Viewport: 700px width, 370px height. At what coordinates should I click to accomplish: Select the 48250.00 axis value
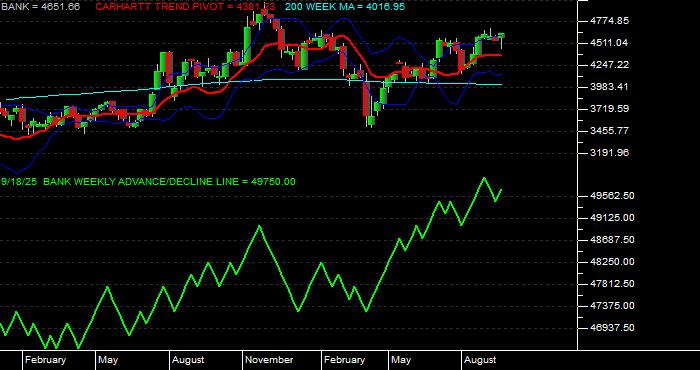tap(612, 262)
